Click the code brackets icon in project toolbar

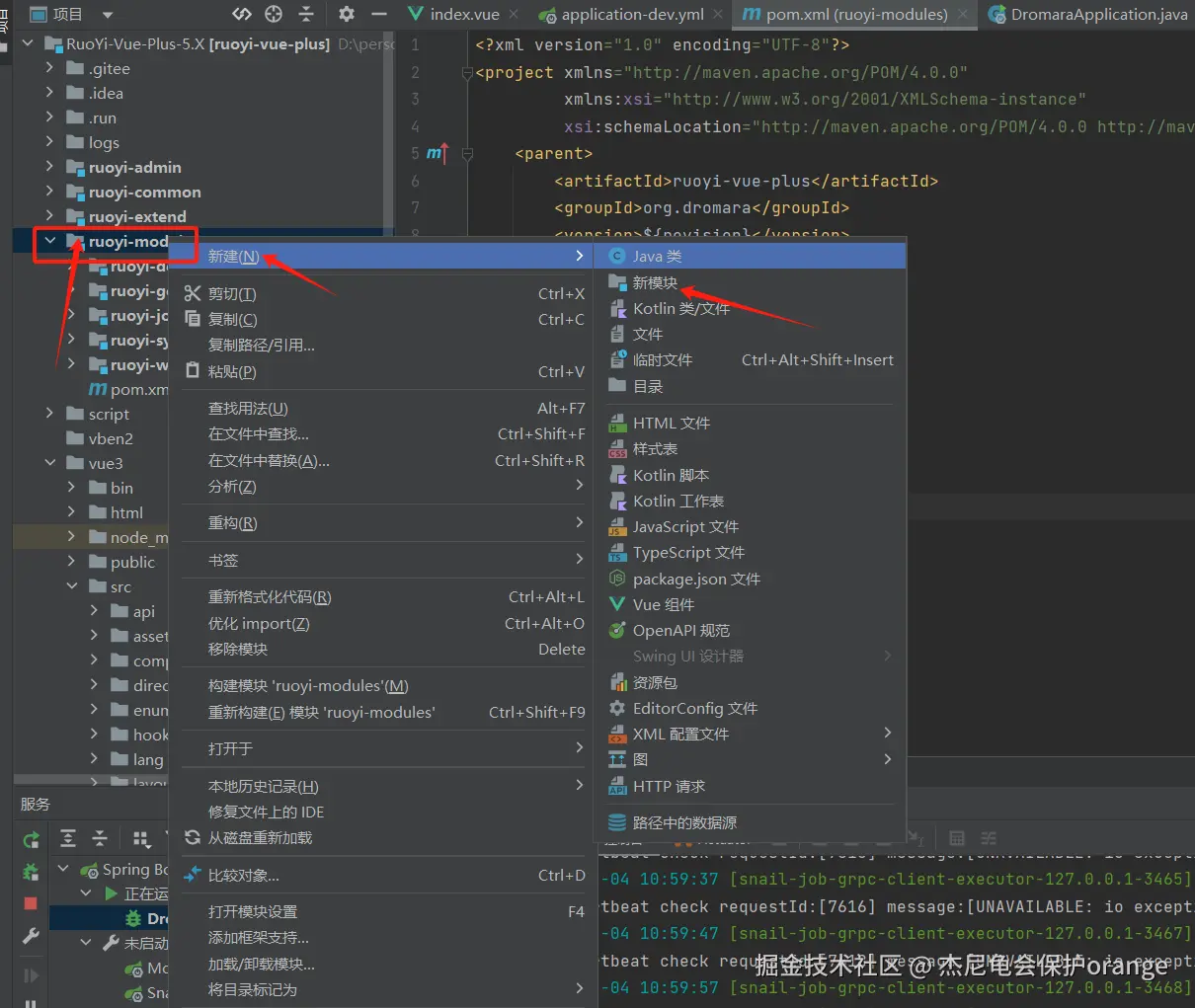tap(242, 14)
